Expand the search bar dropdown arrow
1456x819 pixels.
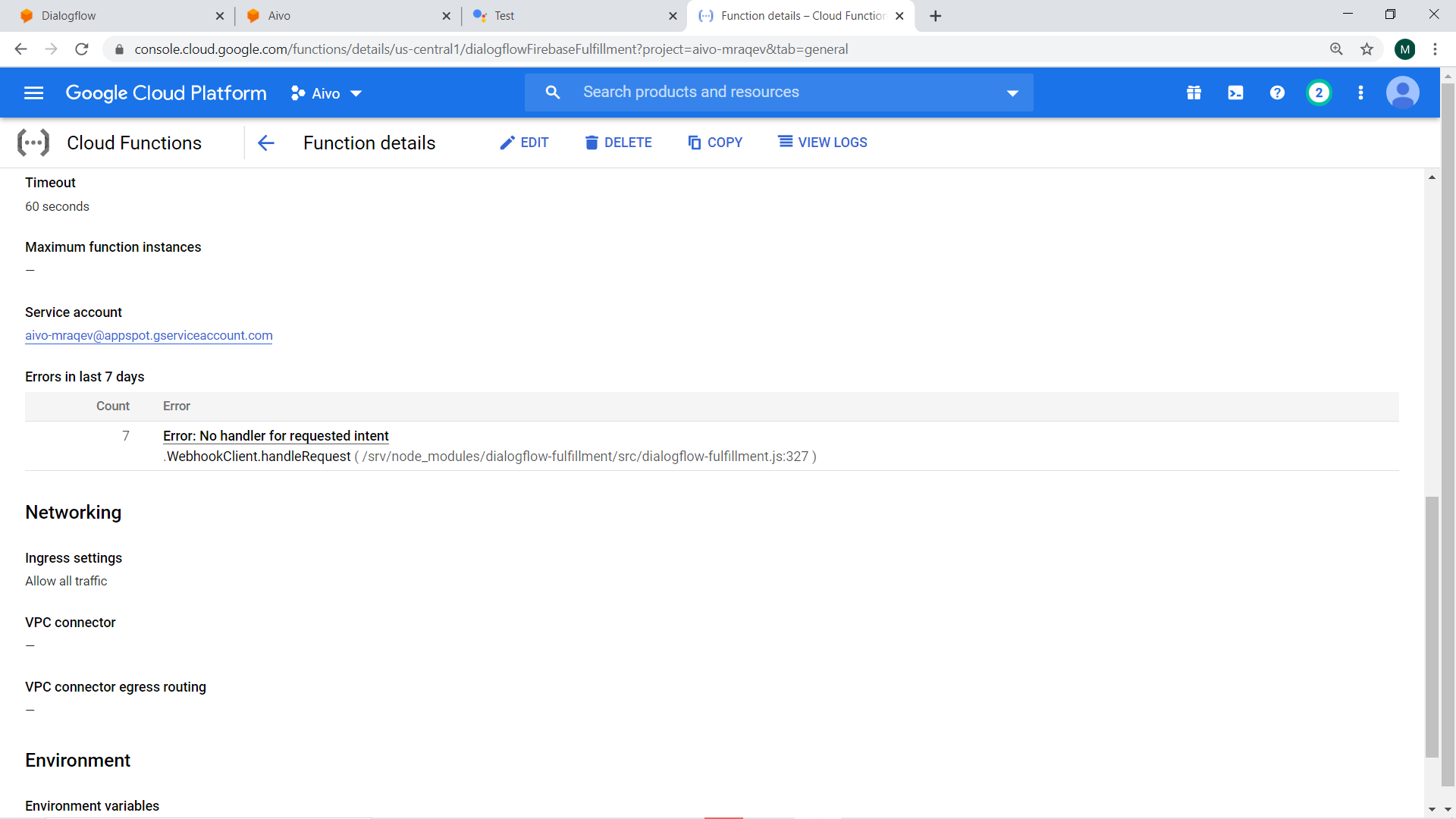pyautogui.click(x=1012, y=93)
